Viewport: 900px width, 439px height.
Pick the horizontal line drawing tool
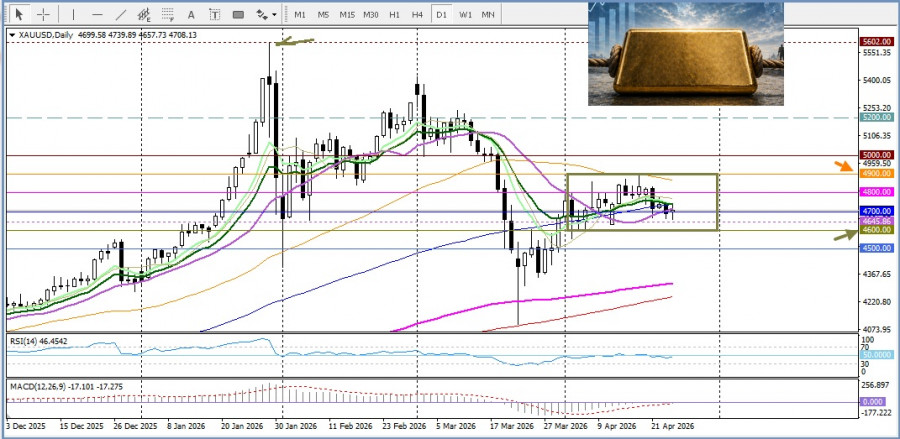click(x=97, y=15)
